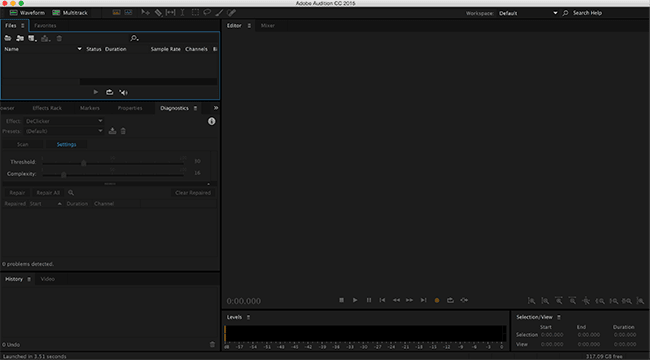Click the Scan button in Diagnostics
The height and width of the screenshot is (360, 650).
coord(22,144)
